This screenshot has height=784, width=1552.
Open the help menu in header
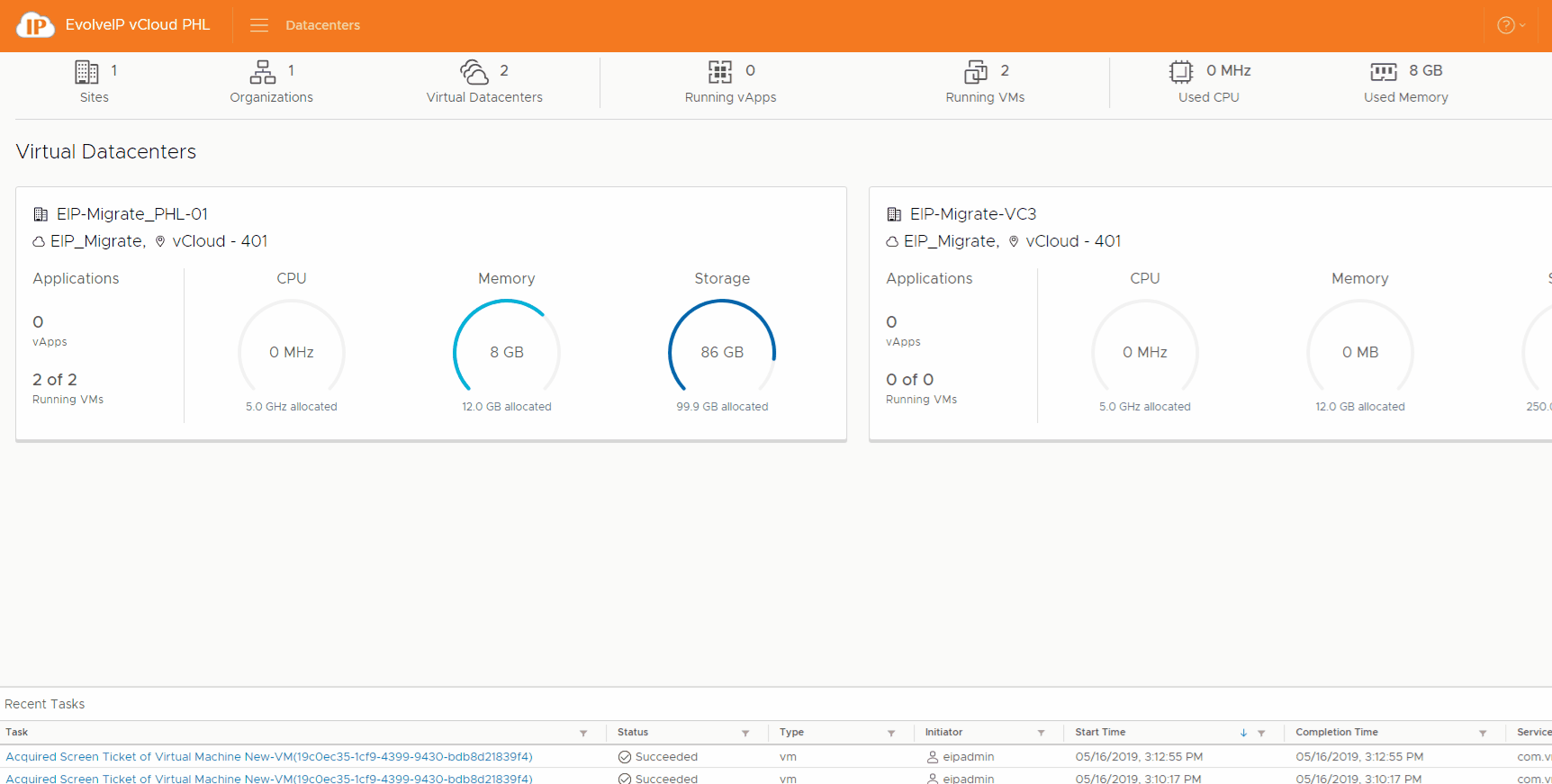(x=1510, y=25)
